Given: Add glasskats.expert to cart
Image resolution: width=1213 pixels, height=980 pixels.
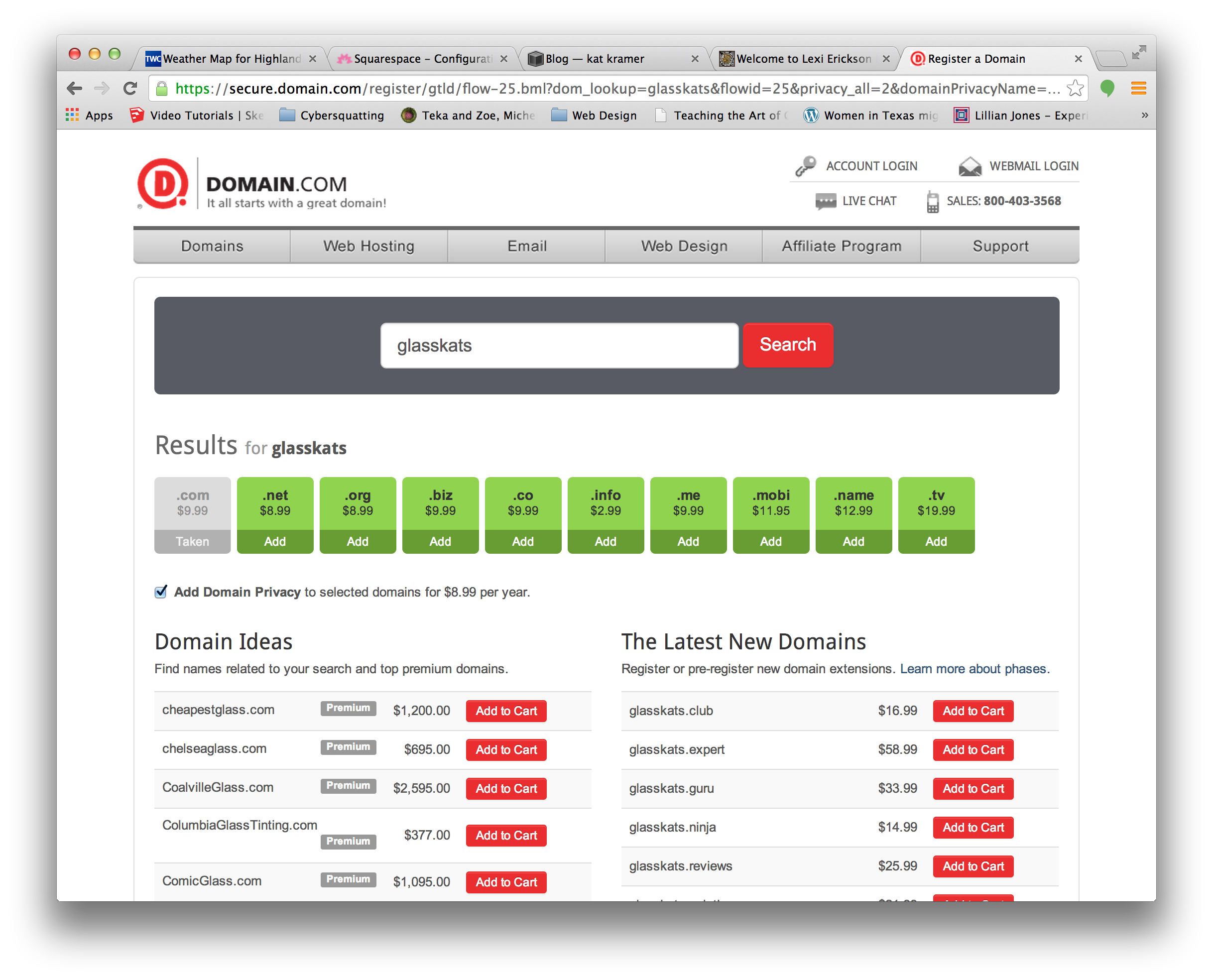Looking at the screenshot, I should click(x=973, y=749).
